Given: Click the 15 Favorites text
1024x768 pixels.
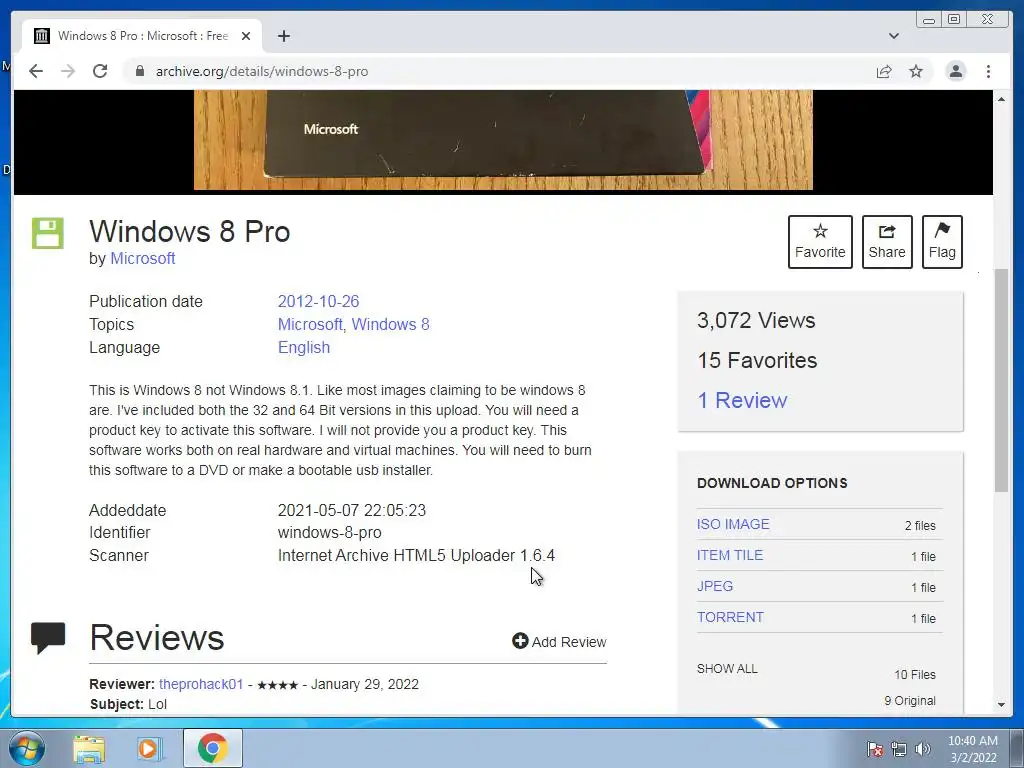Looking at the screenshot, I should click(x=757, y=360).
